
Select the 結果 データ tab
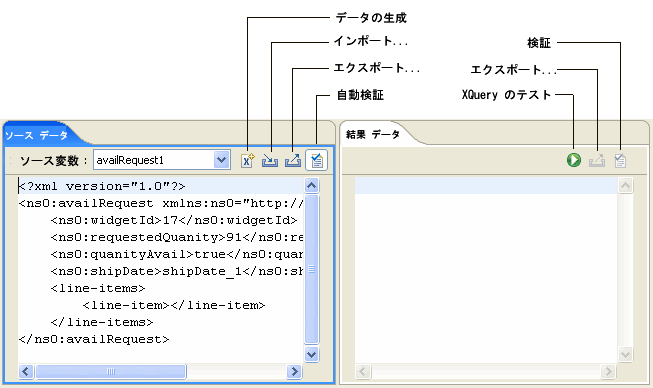(x=373, y=134)
